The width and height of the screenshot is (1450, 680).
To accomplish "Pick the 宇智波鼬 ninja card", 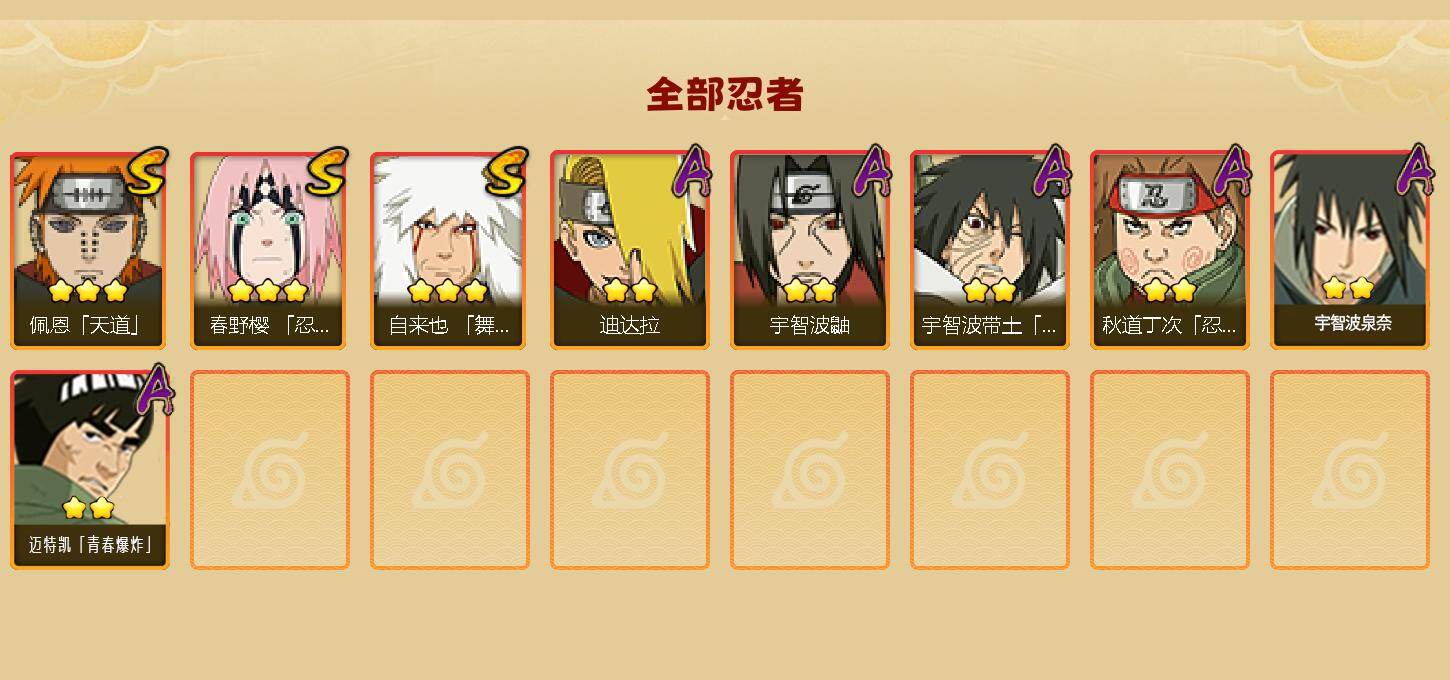I will point(810,250).
